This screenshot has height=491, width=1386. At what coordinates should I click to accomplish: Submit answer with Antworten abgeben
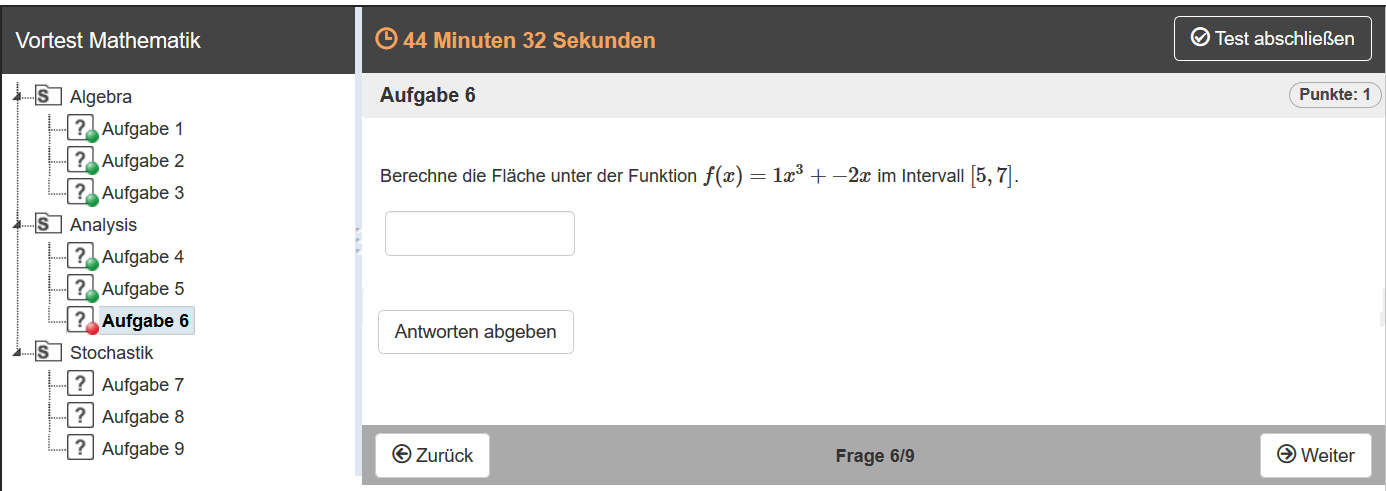point(476,332)
